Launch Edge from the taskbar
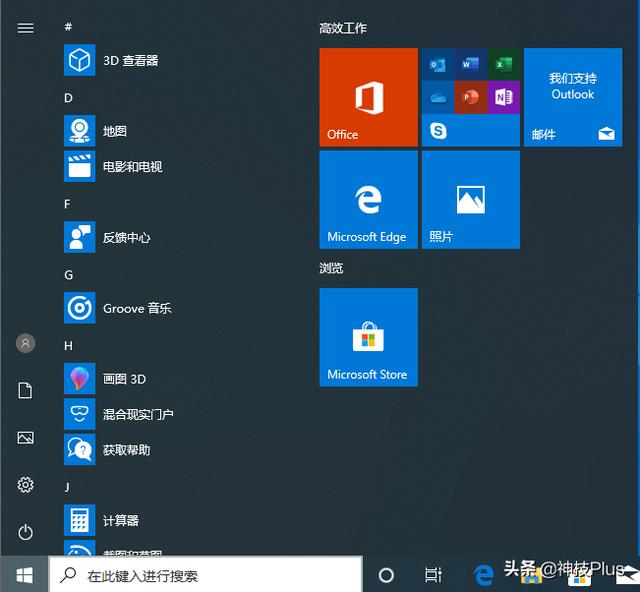The width and height of the screenshot is (640, 592). (x=483, y=575)
